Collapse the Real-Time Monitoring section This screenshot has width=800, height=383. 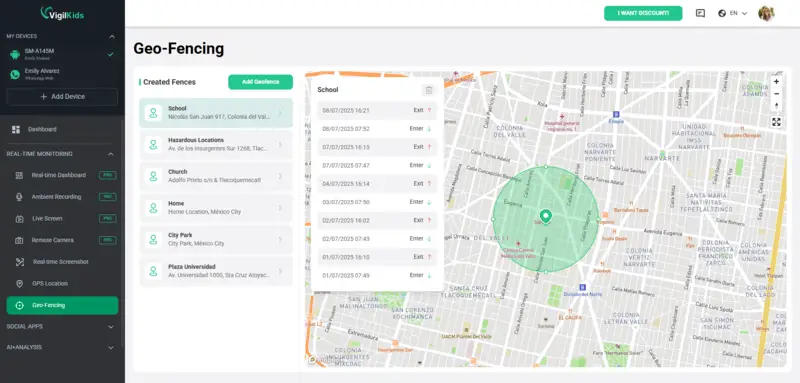click(112, 154)
